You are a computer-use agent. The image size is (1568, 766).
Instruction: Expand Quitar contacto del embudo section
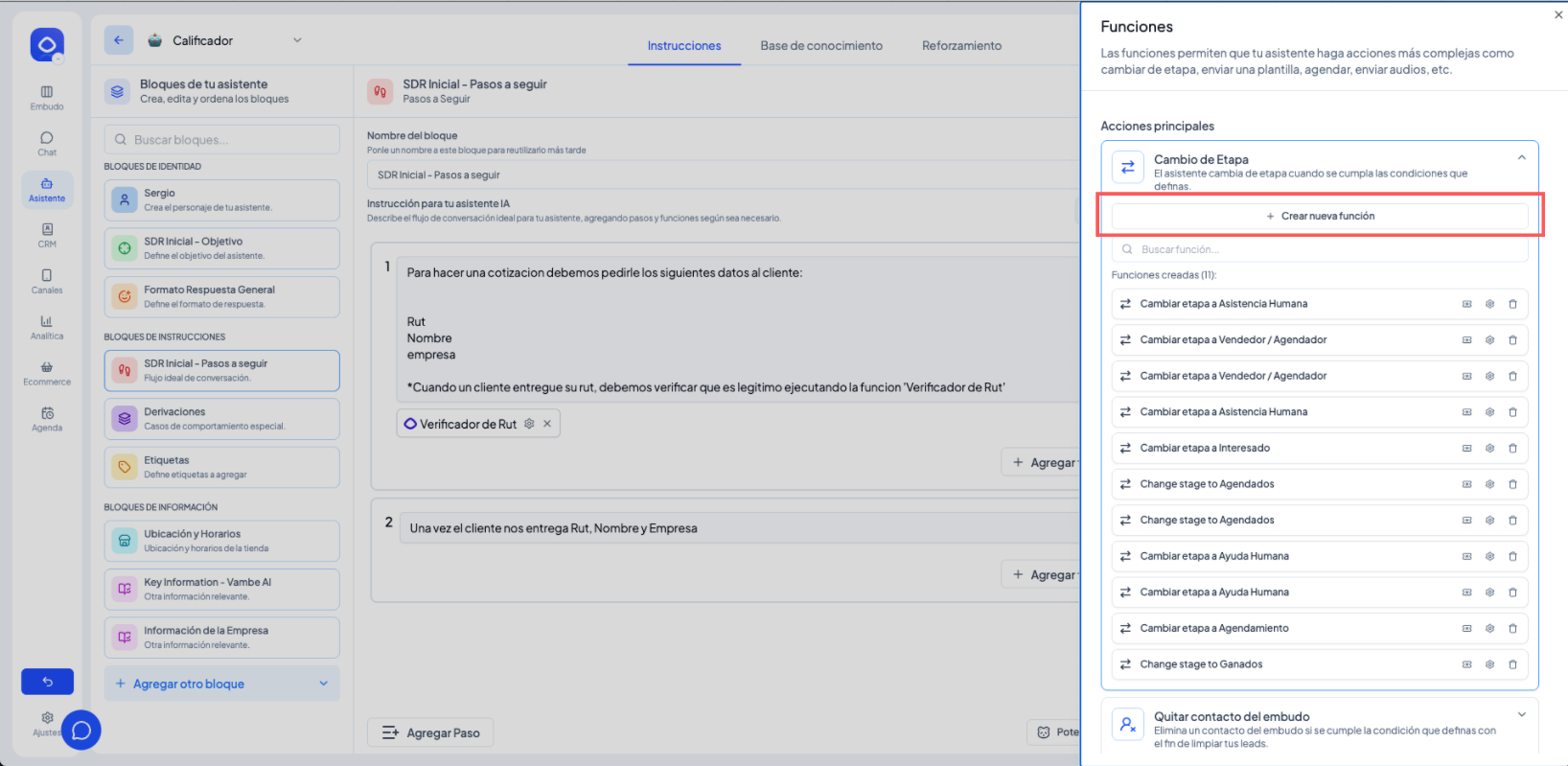[1521, 715]
